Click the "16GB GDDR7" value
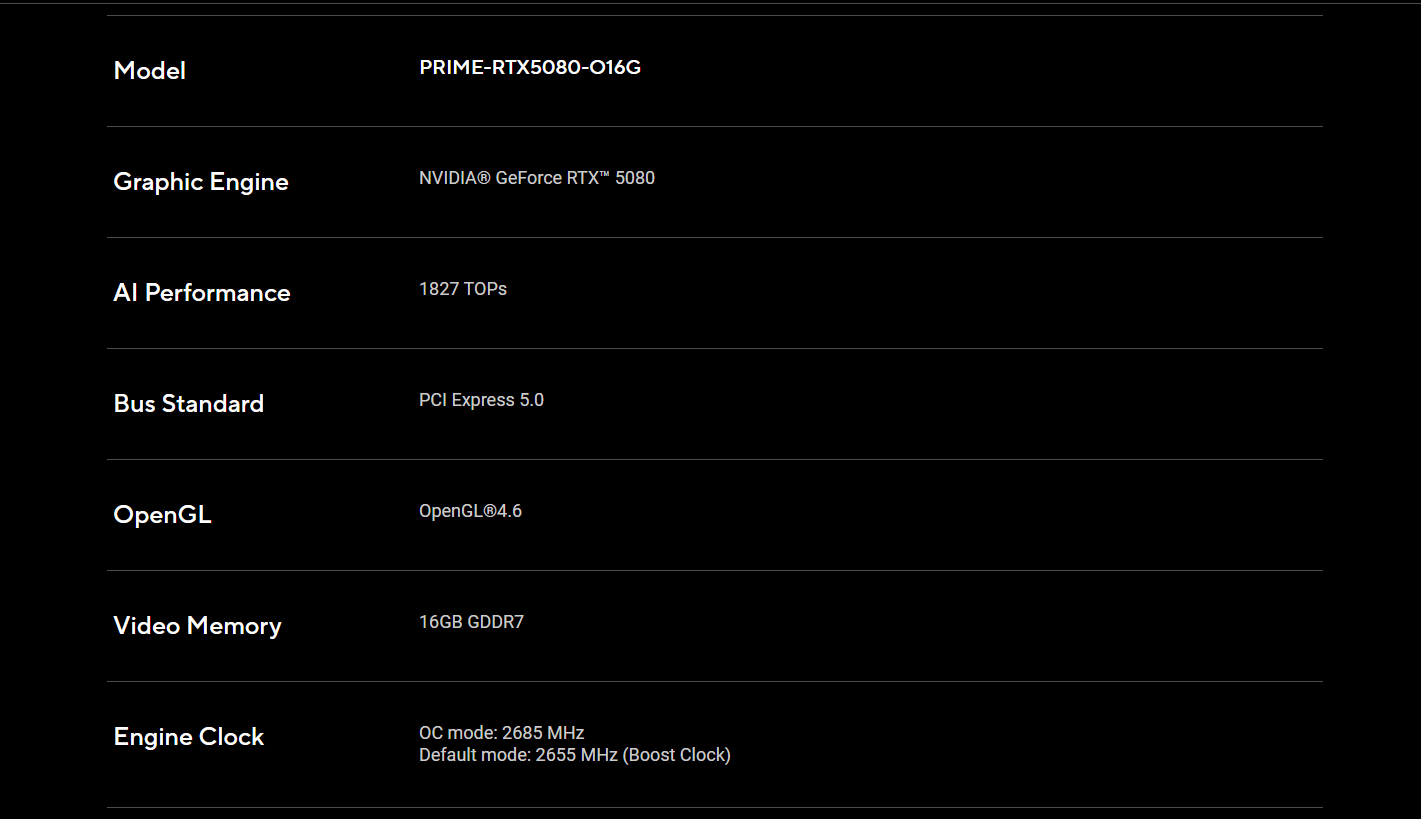The height and width of the screenshot is (819, 1421). coord(471,622)
